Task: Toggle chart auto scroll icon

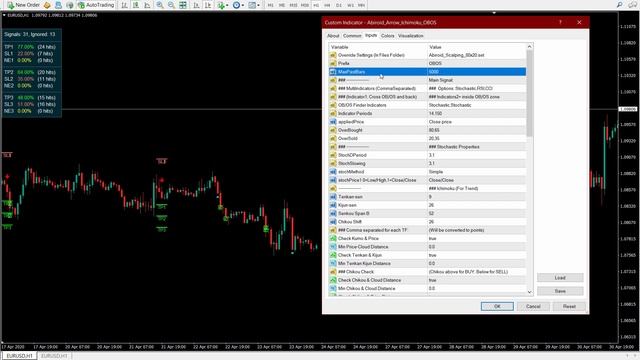Action: point(196,5)
